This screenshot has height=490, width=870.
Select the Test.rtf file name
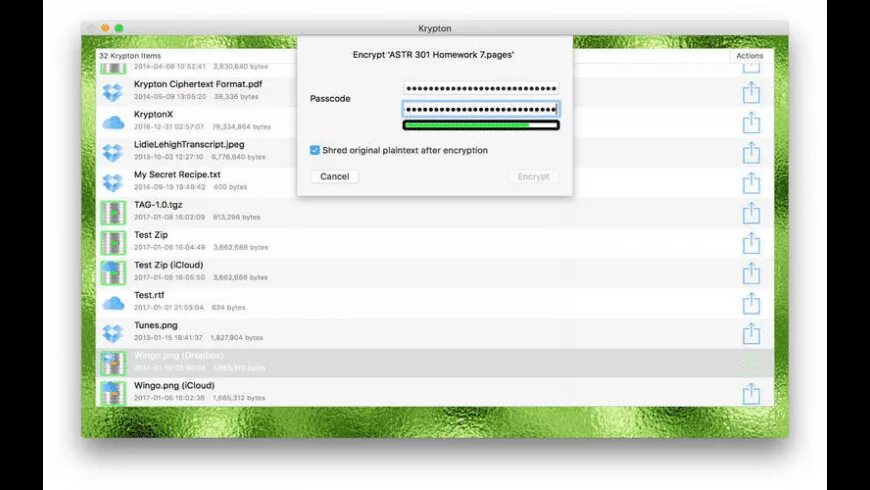click(x=149, y=295)
